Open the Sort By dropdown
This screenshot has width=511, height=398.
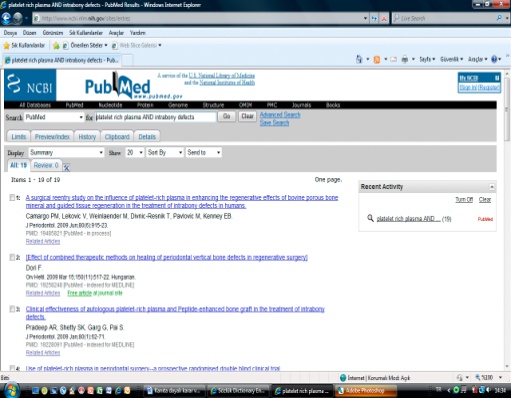pos(165,152)
